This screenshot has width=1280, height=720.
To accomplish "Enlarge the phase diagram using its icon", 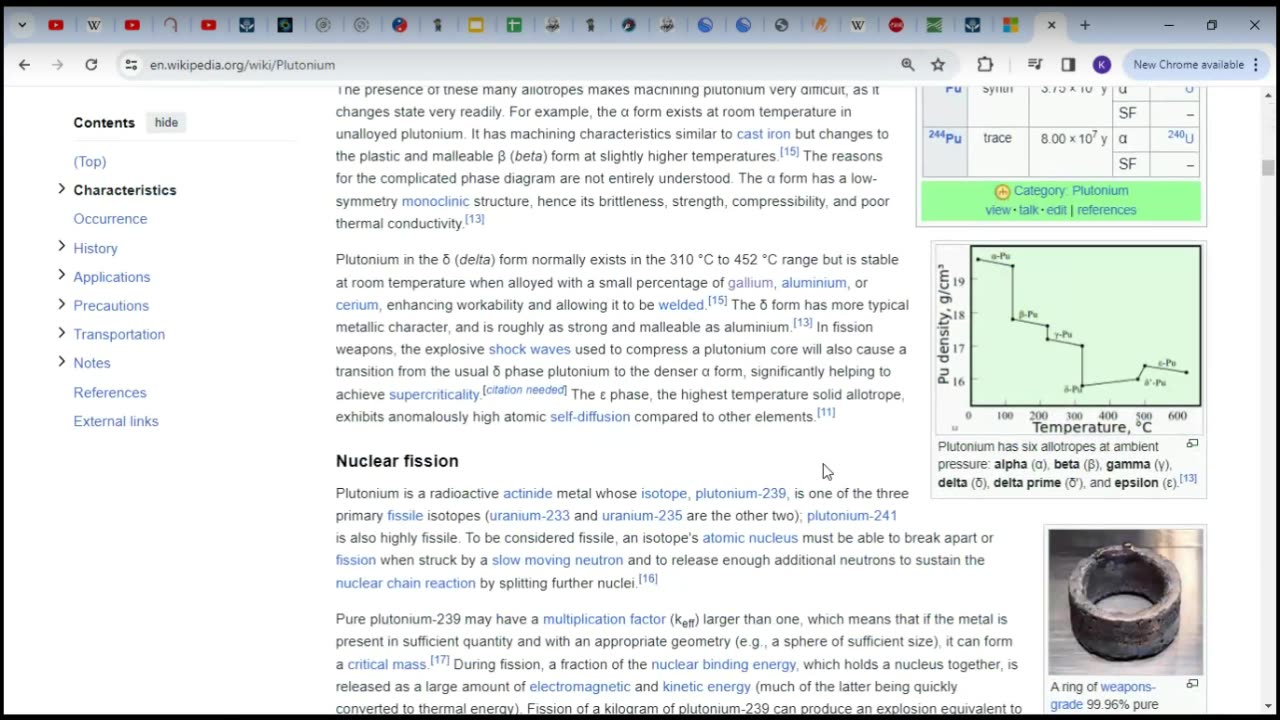I will pyautogui.click(x=1192, y=443).
